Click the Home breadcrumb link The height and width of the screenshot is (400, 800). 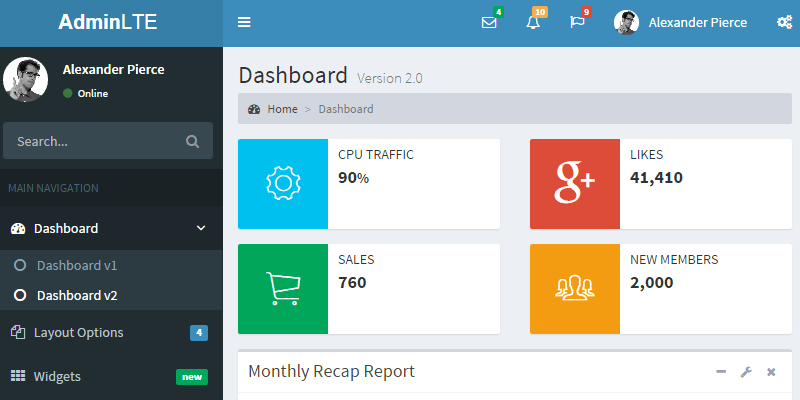tap(281, 109)
